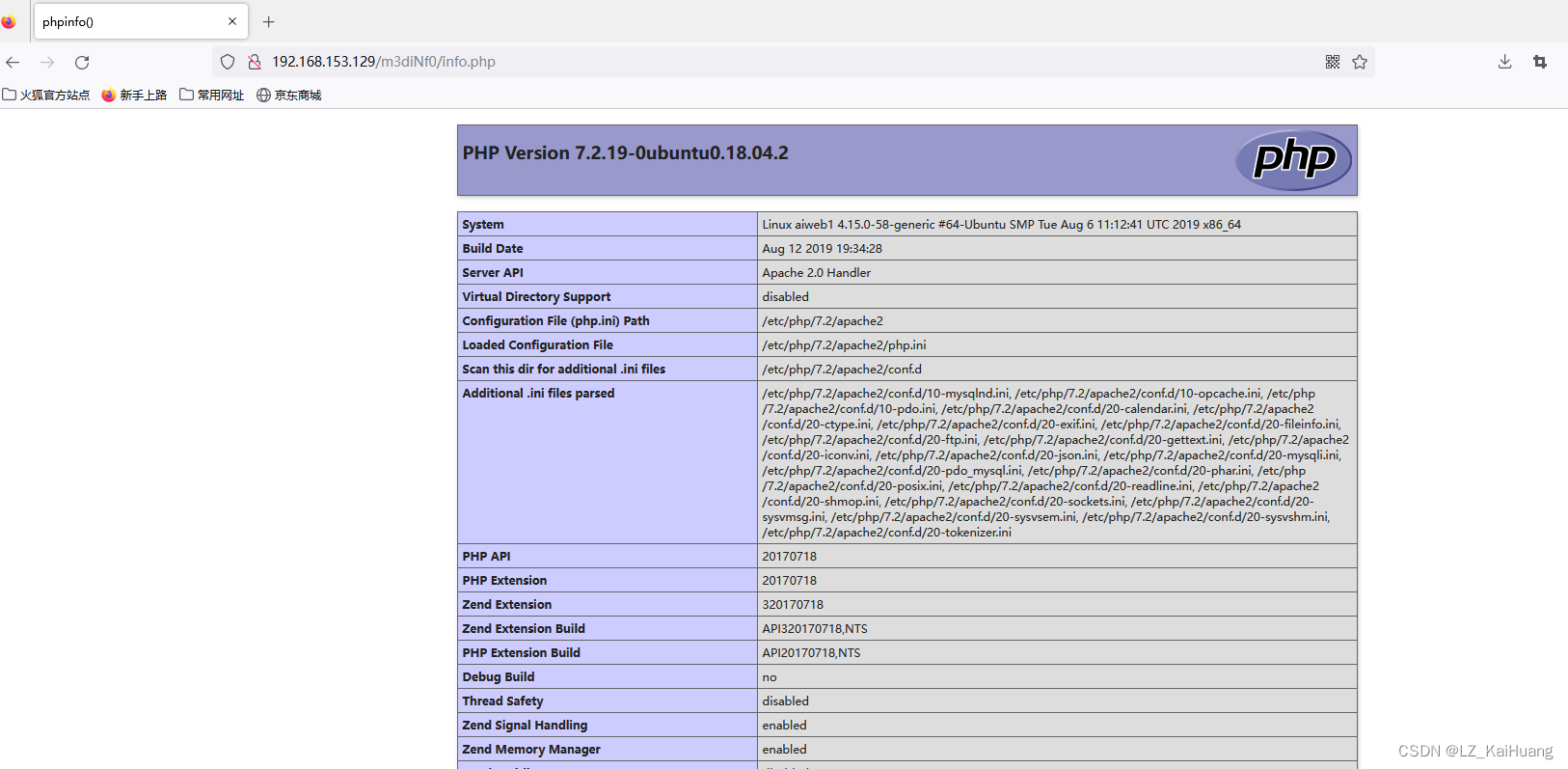Image resolution: width=1568 pixels, height=769 pixels.
Task: Click the insecure connection lock icon
Action: (255, 62)
